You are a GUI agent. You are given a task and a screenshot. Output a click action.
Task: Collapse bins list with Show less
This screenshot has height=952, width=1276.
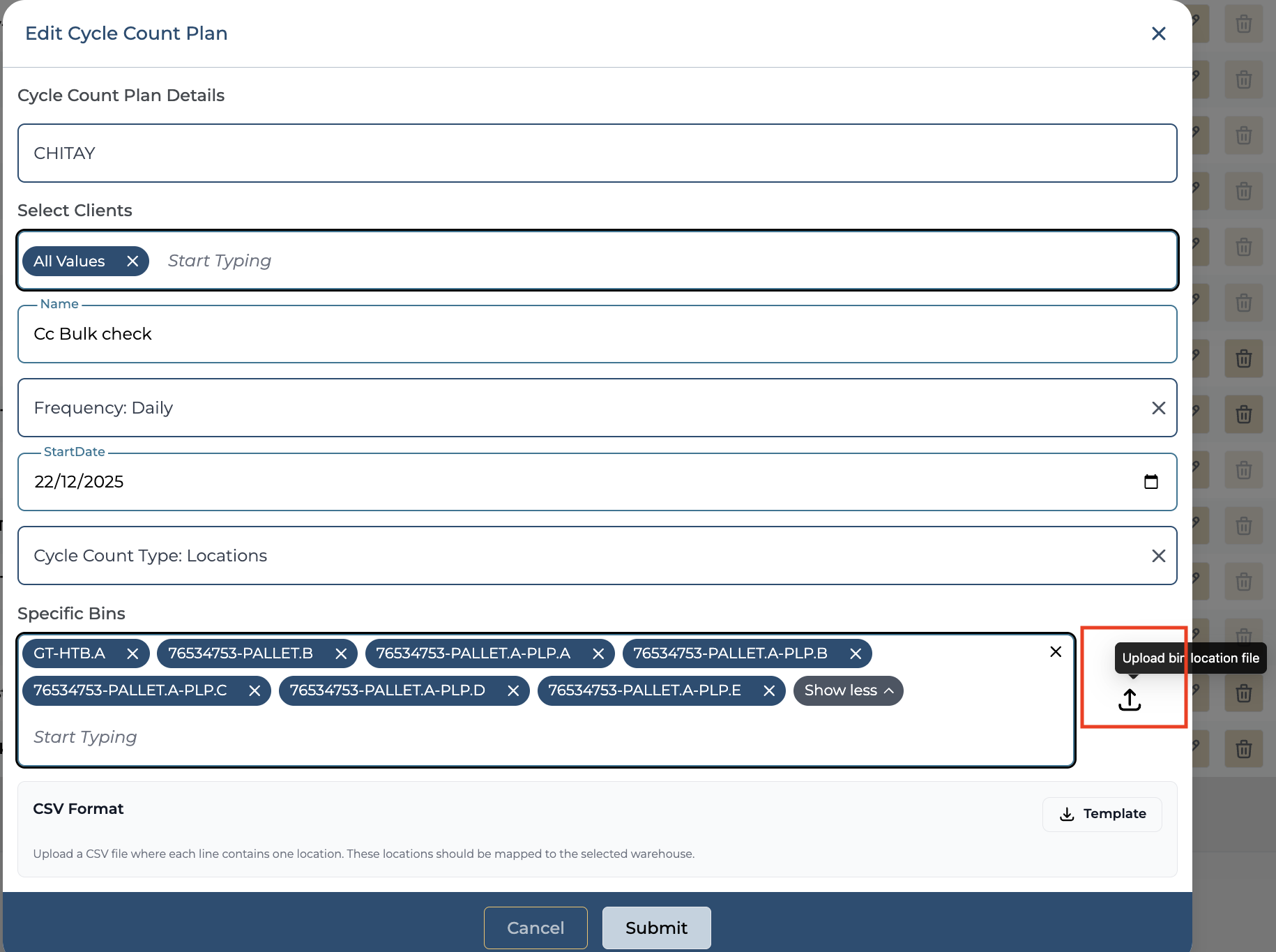point(848,690)
